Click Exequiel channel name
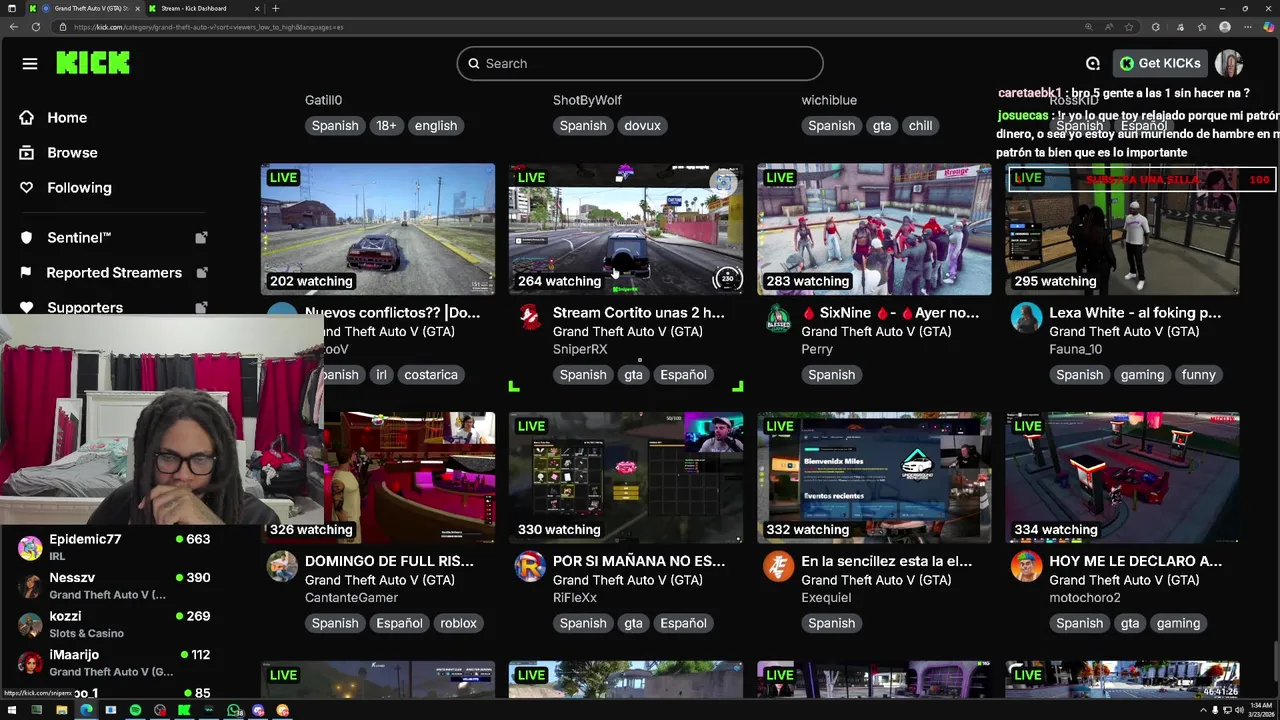The height and width of the screenshot is (720, 1280). pyautogui.click(x=826, y=598)
